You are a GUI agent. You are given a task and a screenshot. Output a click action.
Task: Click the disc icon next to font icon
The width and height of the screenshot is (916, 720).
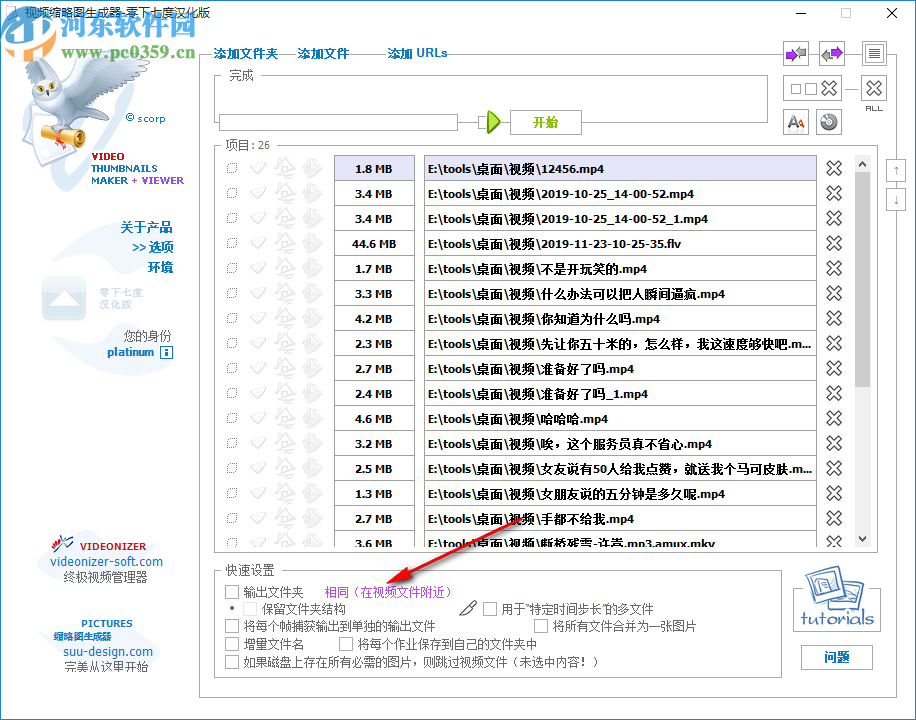pyautogui.click(x=829, y=122)
